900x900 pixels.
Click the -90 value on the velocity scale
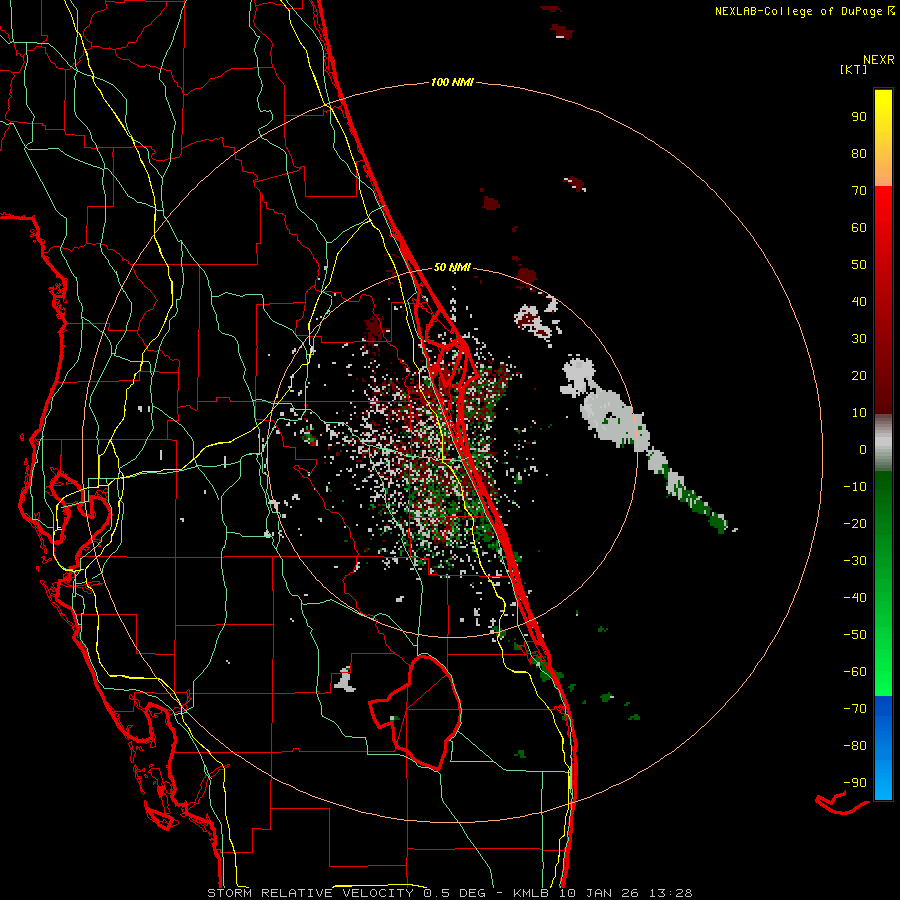(855, 783)
